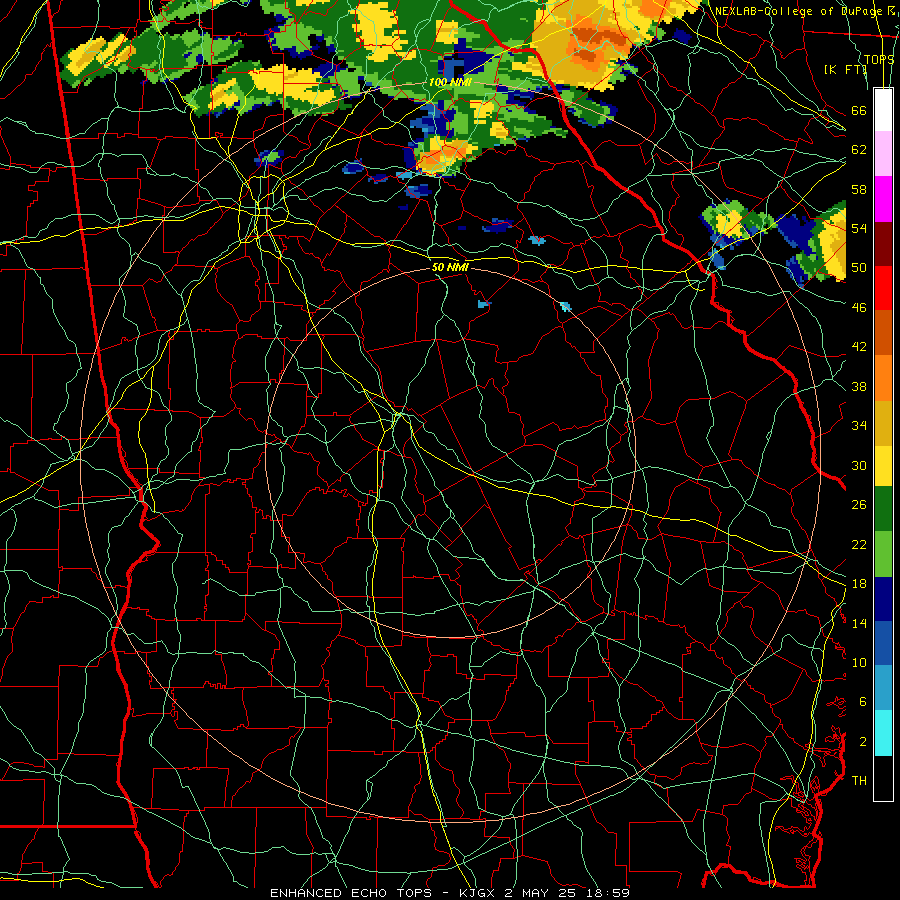900x900 pixels.
Task: Select the 34 legend label
Action: [x=859, y=425]
